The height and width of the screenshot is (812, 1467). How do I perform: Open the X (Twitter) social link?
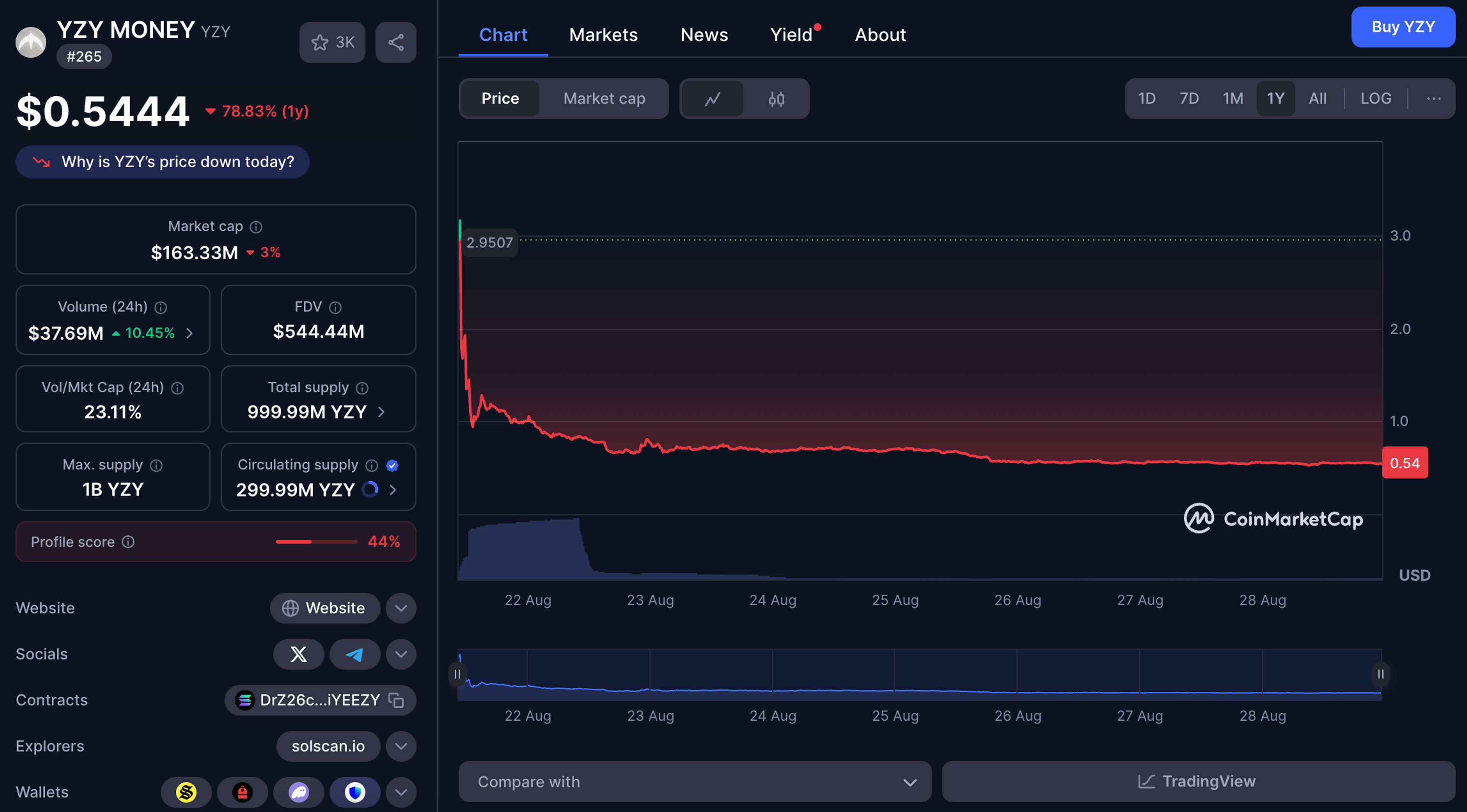coord(298,654)
